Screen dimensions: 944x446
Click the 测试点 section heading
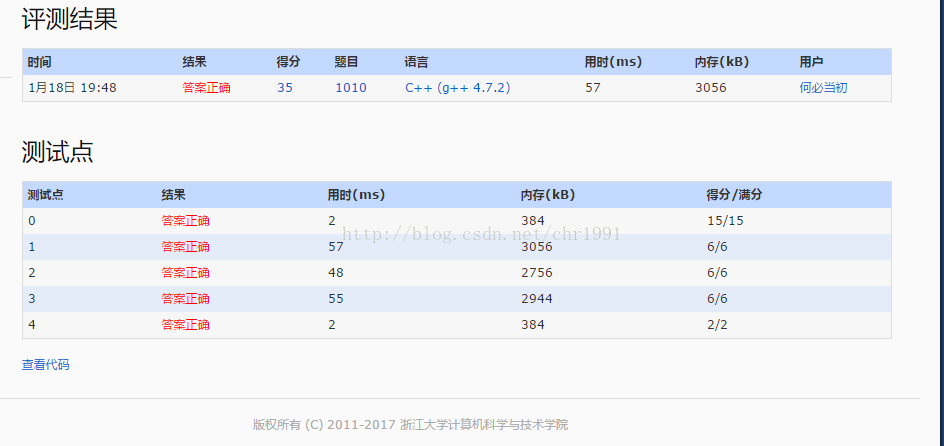click(58, 151)
